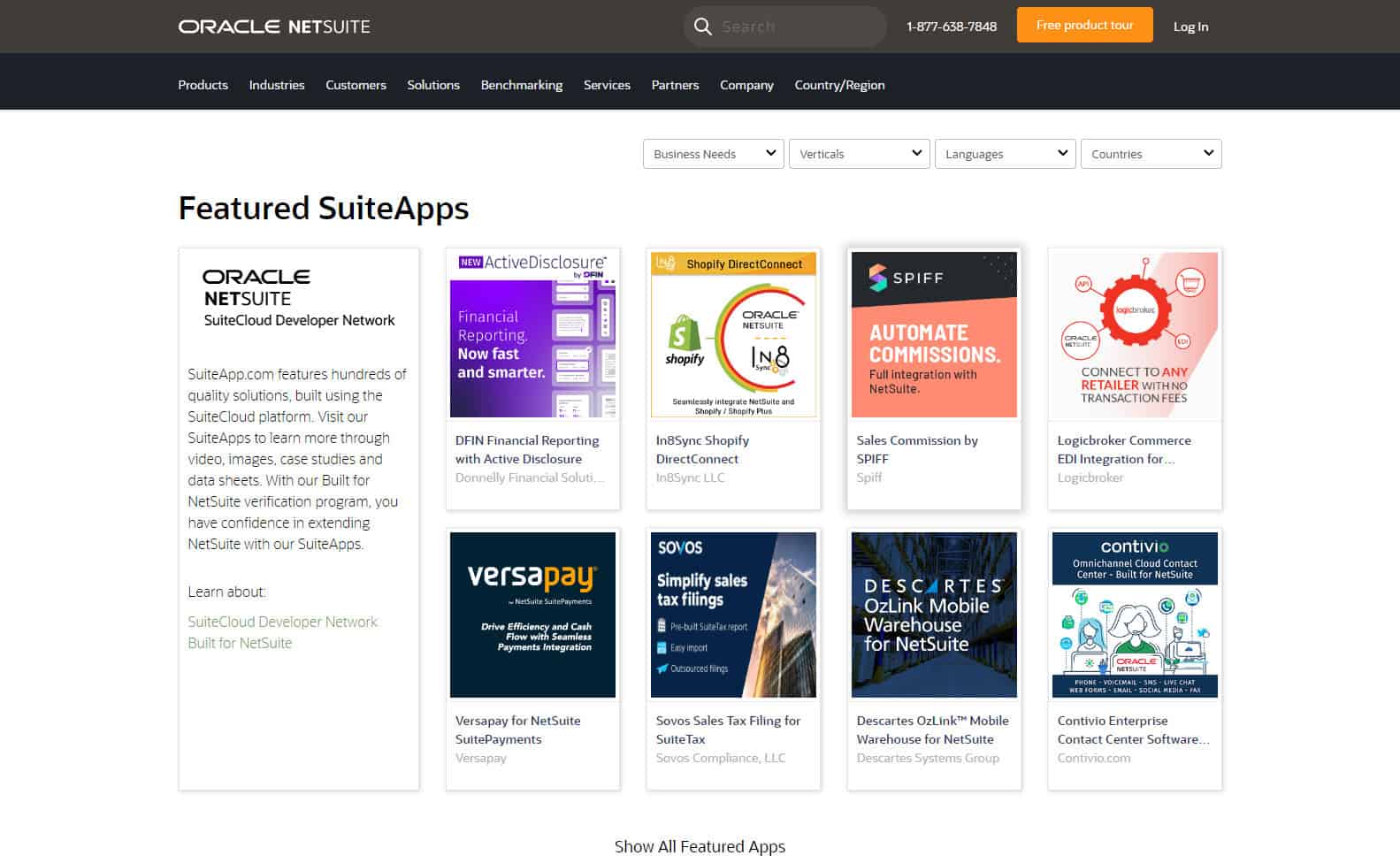Image resolution: width=1400 pixels, height=863 pixels.
Task: Open the Logicbroker app thumbnail
Action: click(1135, 334)
